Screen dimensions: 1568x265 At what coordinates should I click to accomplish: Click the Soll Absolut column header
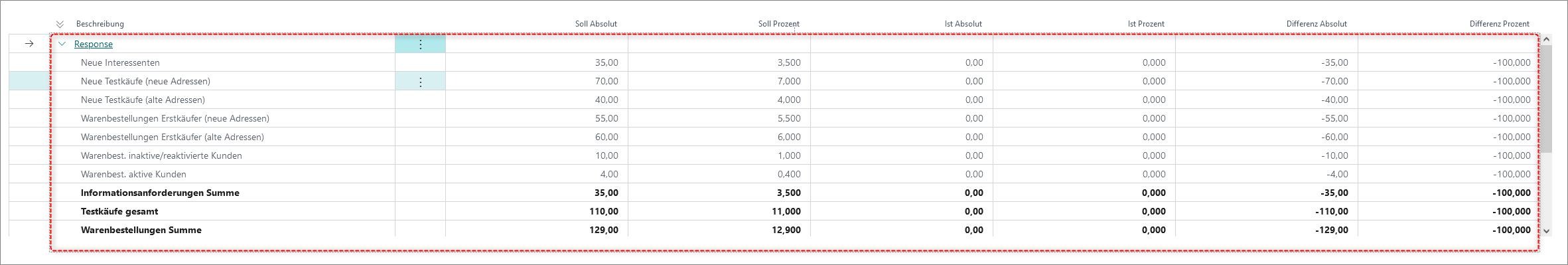[596, 24]
